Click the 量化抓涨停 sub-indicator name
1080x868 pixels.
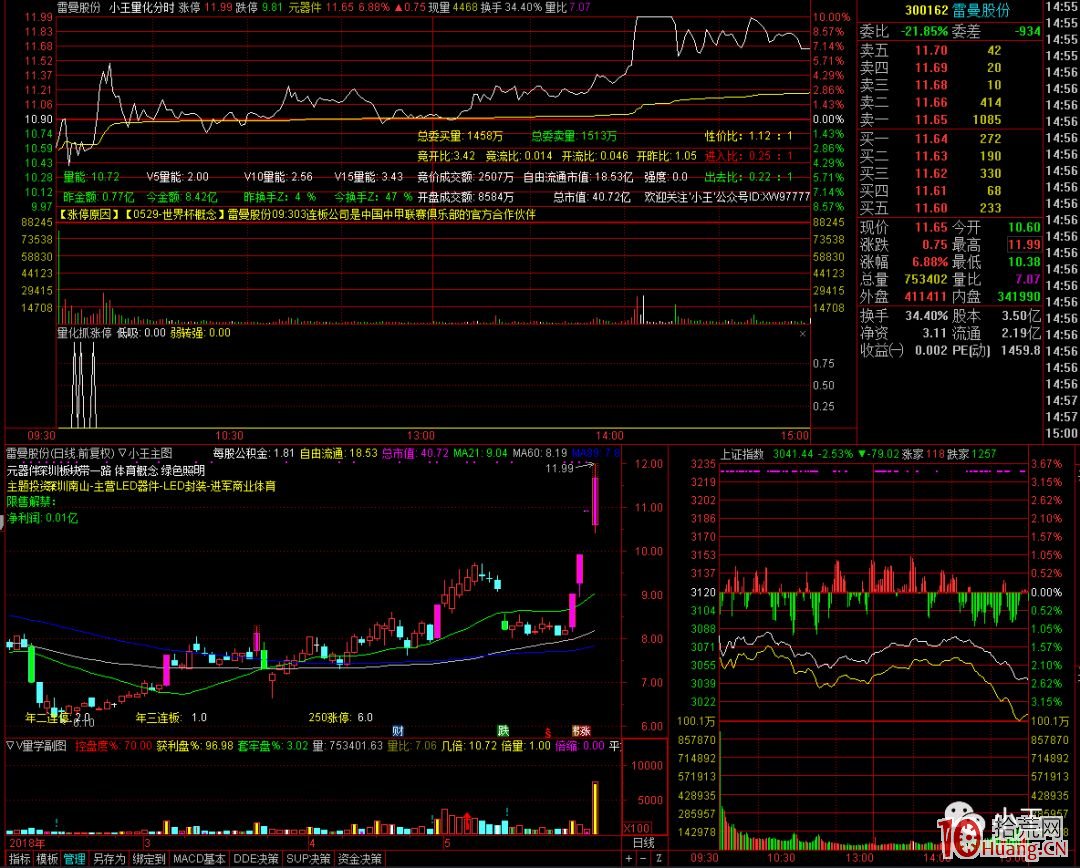(83, 333)
